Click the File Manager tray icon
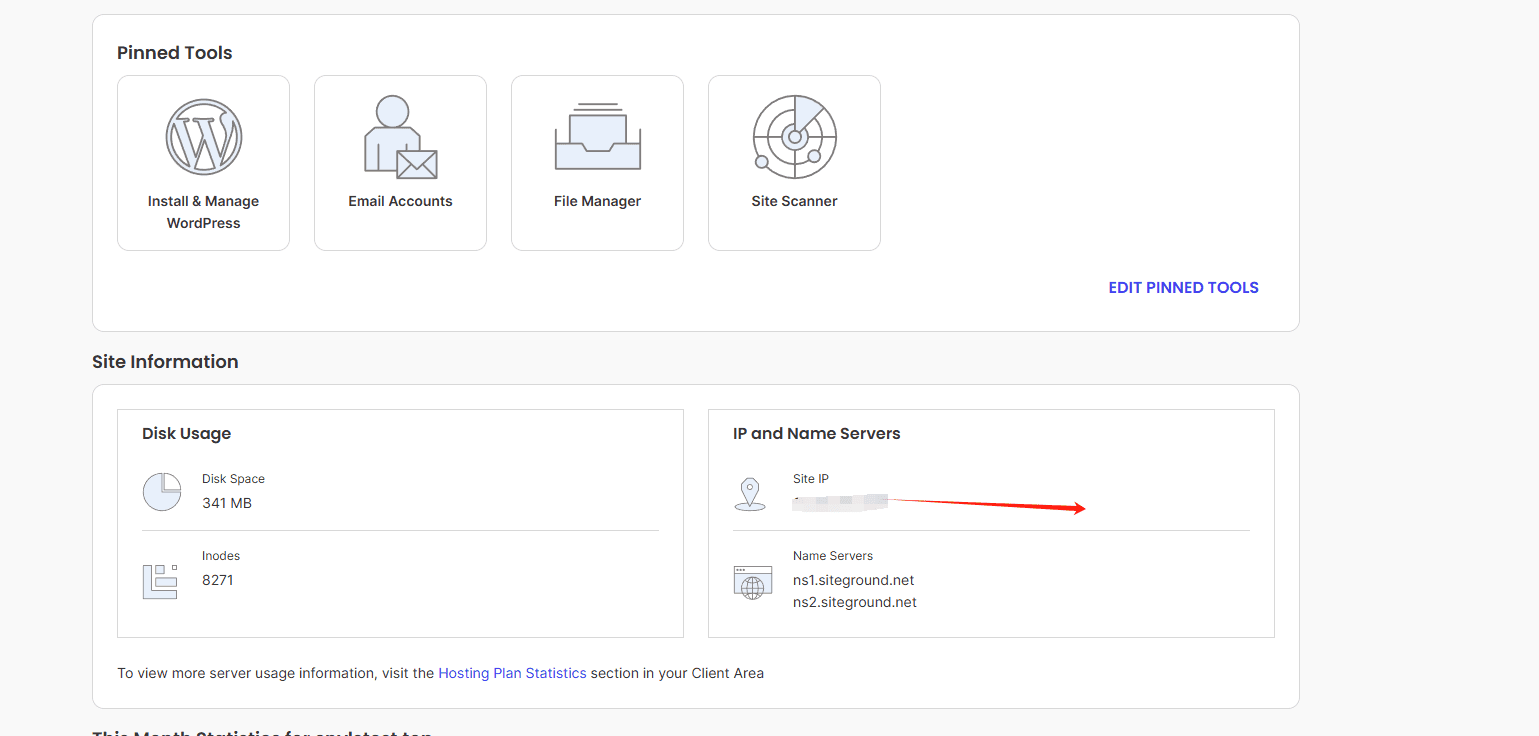The image size is (1539, 736). 597,136
